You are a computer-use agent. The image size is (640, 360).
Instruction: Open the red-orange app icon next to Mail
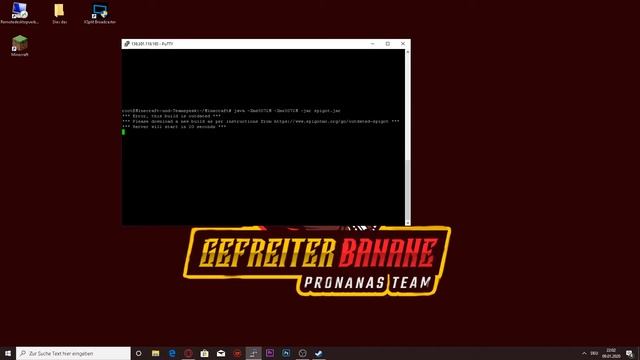[x=237, y=353]
